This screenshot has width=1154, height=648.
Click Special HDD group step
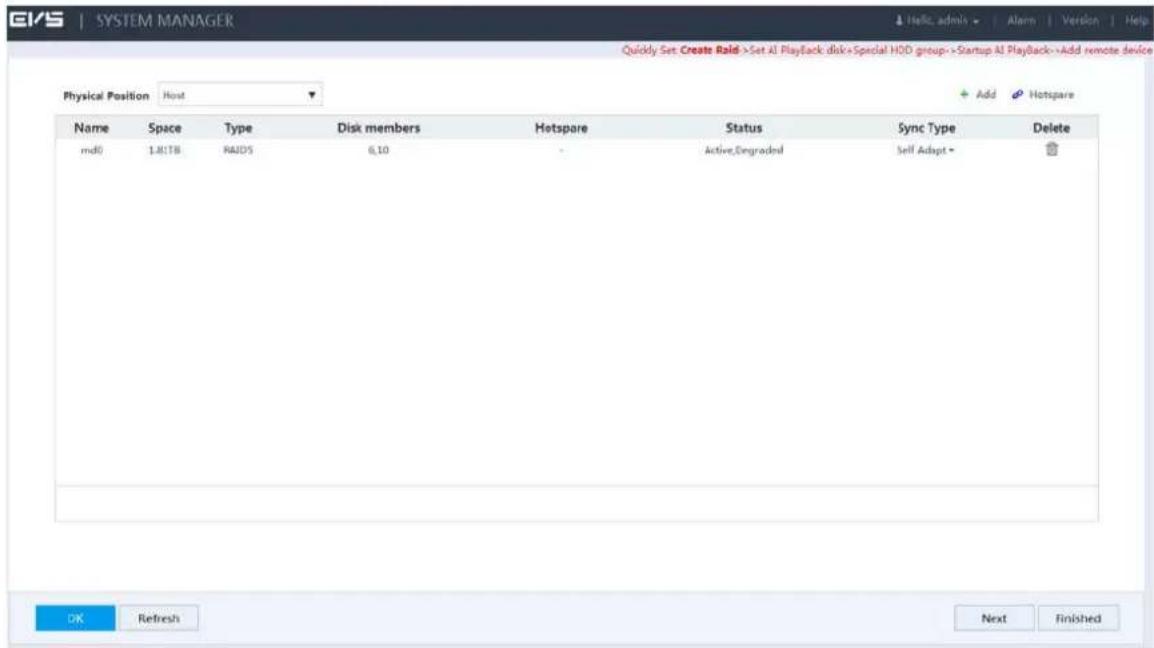tap(899, 50)
